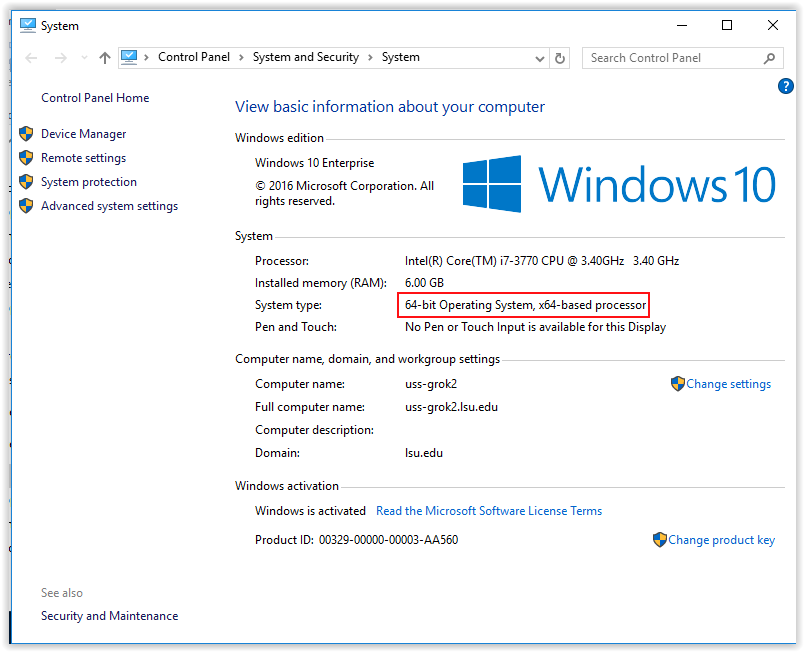This screenshot has height=652, width=804.
Task: Expand chevron after System and Security
Action: (370, 57)
